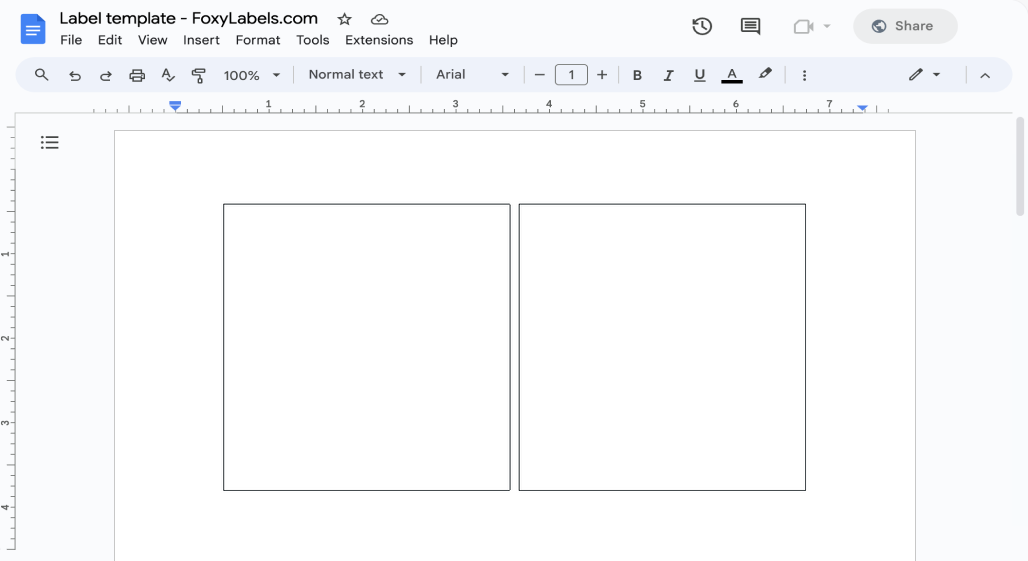
Task: Click inside the left label cell
Action: pos(366,347)
